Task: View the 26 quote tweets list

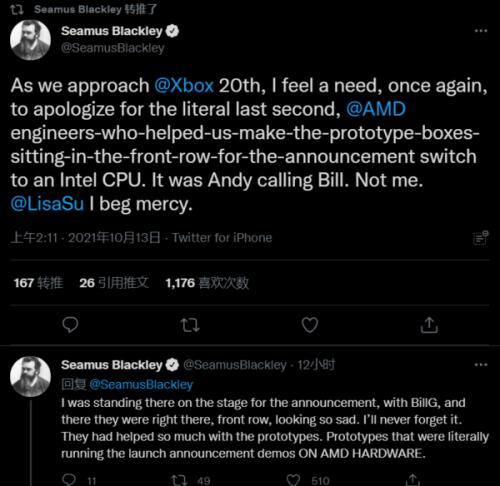Action: click(114, 283)
